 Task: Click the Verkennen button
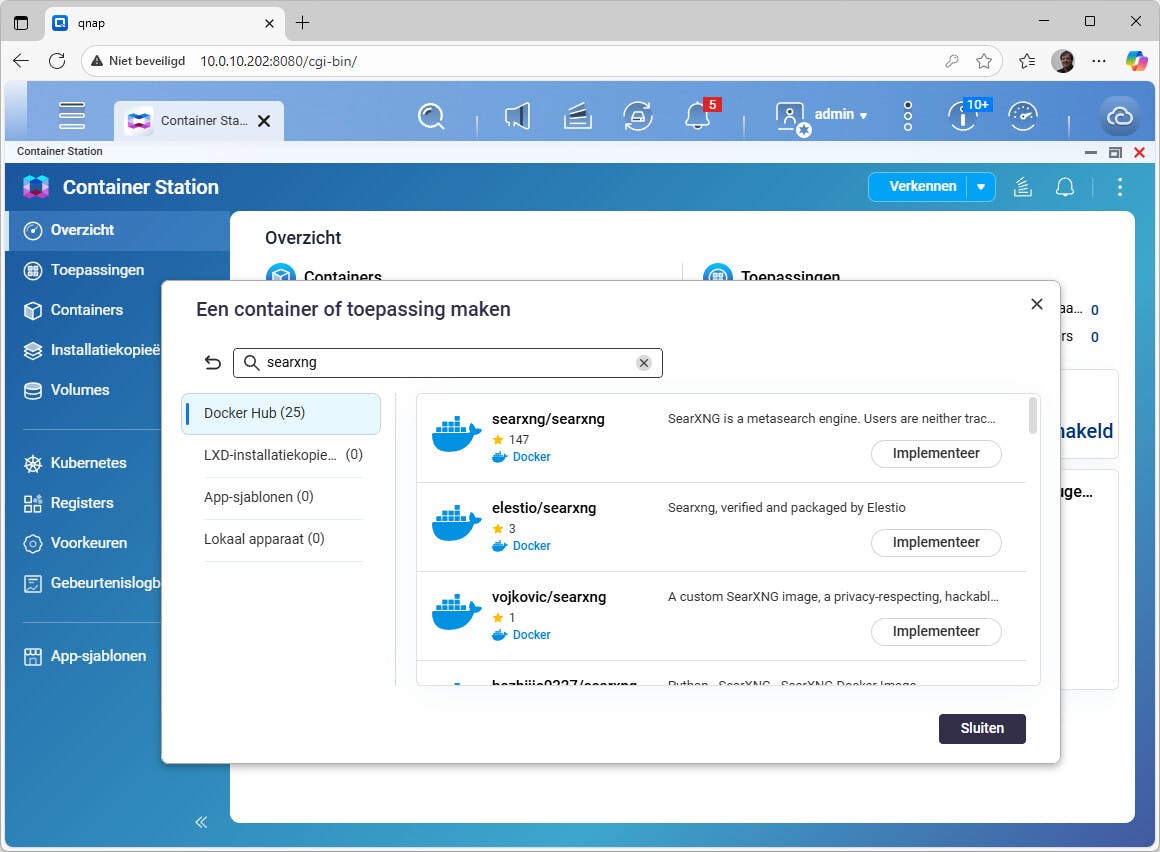click(922, 186)
